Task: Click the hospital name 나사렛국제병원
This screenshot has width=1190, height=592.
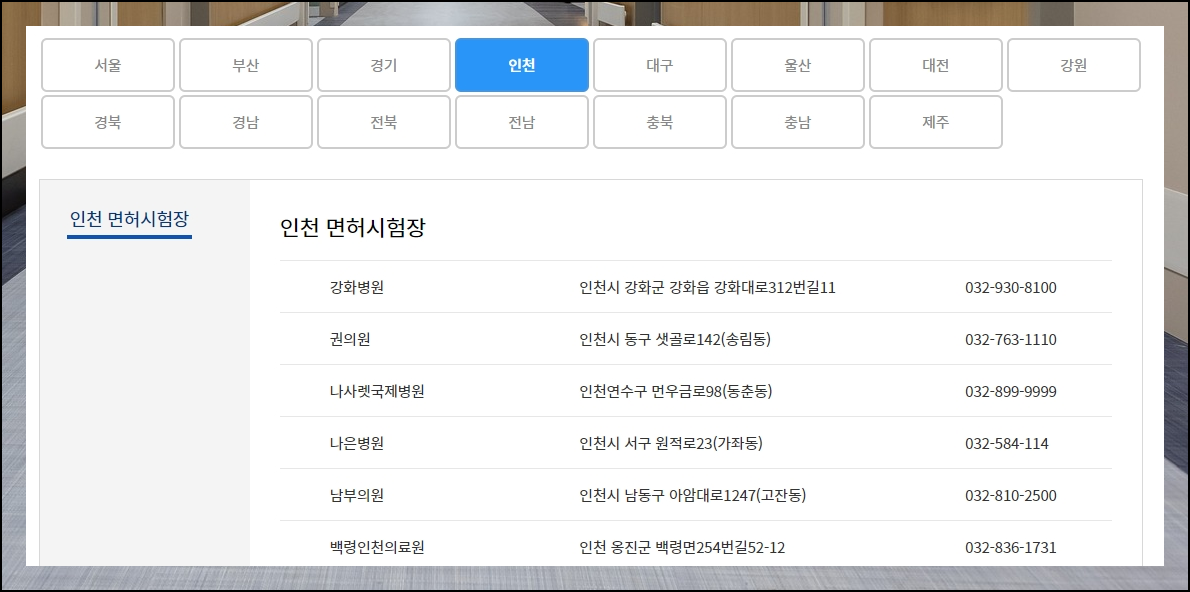Action: tap(376, 392)
